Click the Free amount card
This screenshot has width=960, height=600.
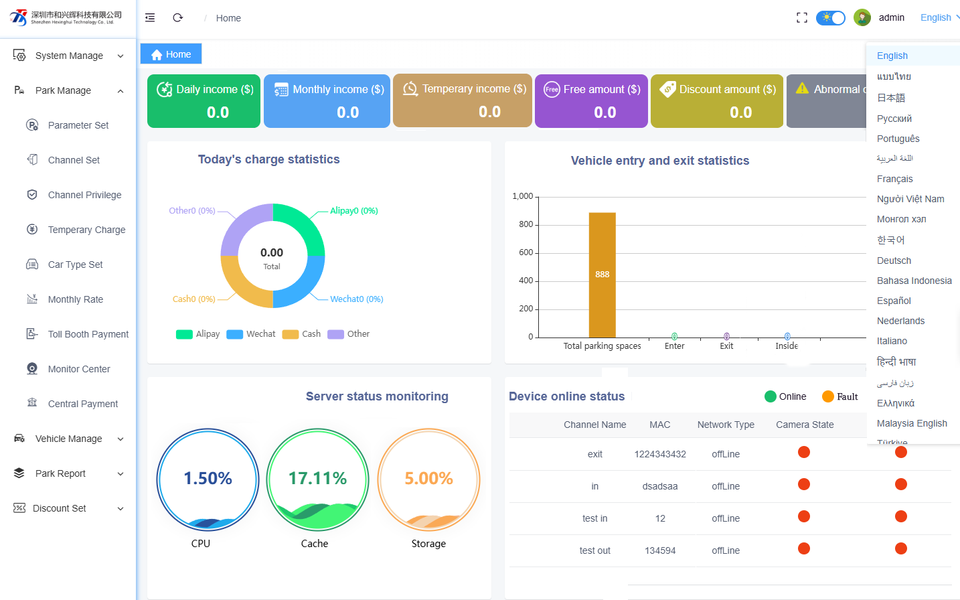tap(591, 101)
